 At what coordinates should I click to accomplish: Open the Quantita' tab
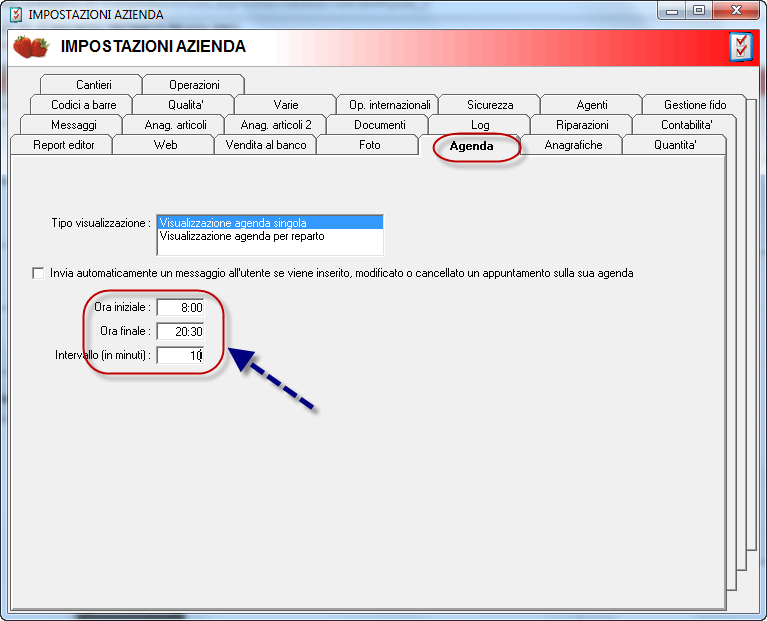tap(674, 145)
